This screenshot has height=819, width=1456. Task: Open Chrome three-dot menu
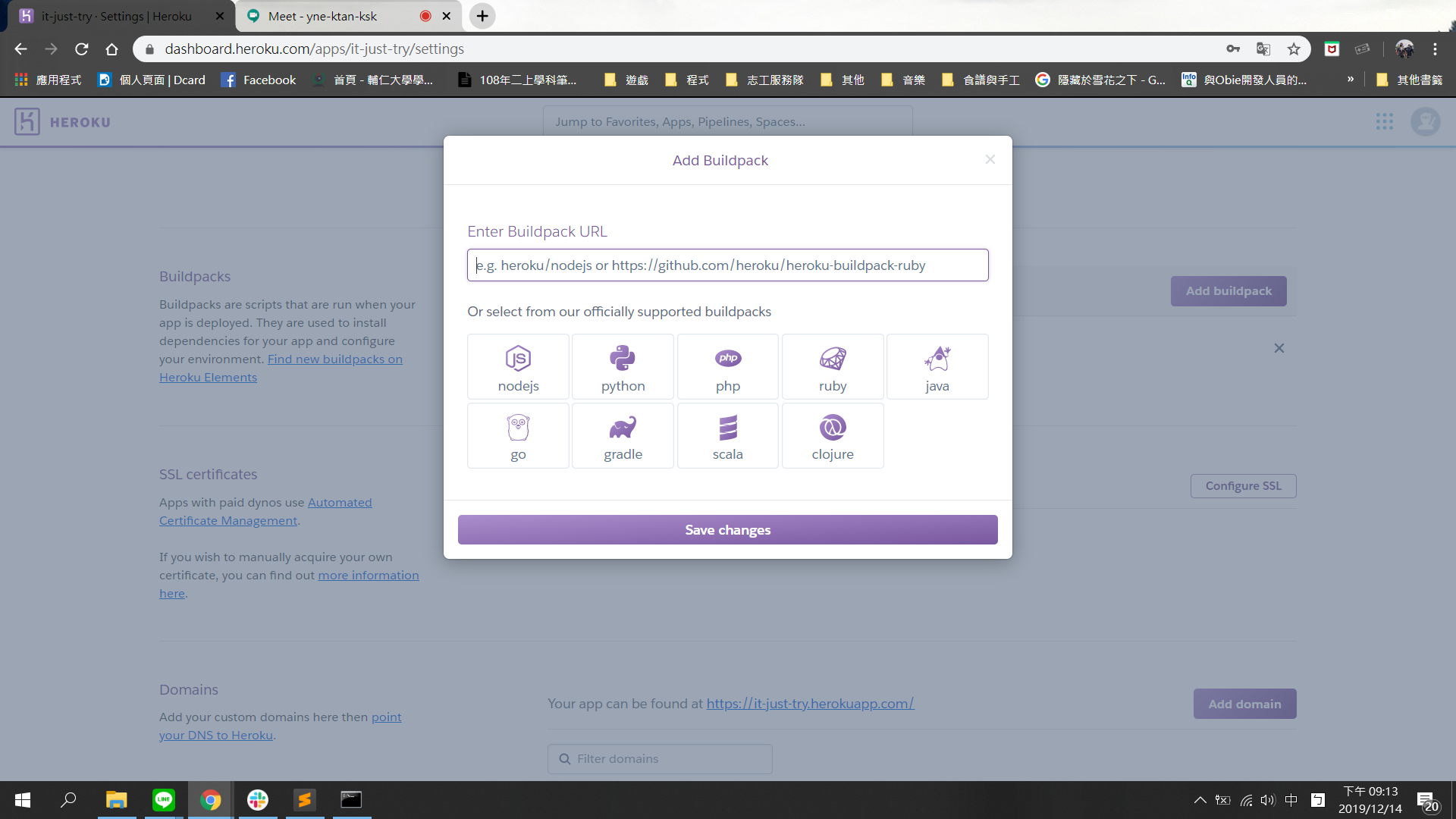[x=1435, y=49]
